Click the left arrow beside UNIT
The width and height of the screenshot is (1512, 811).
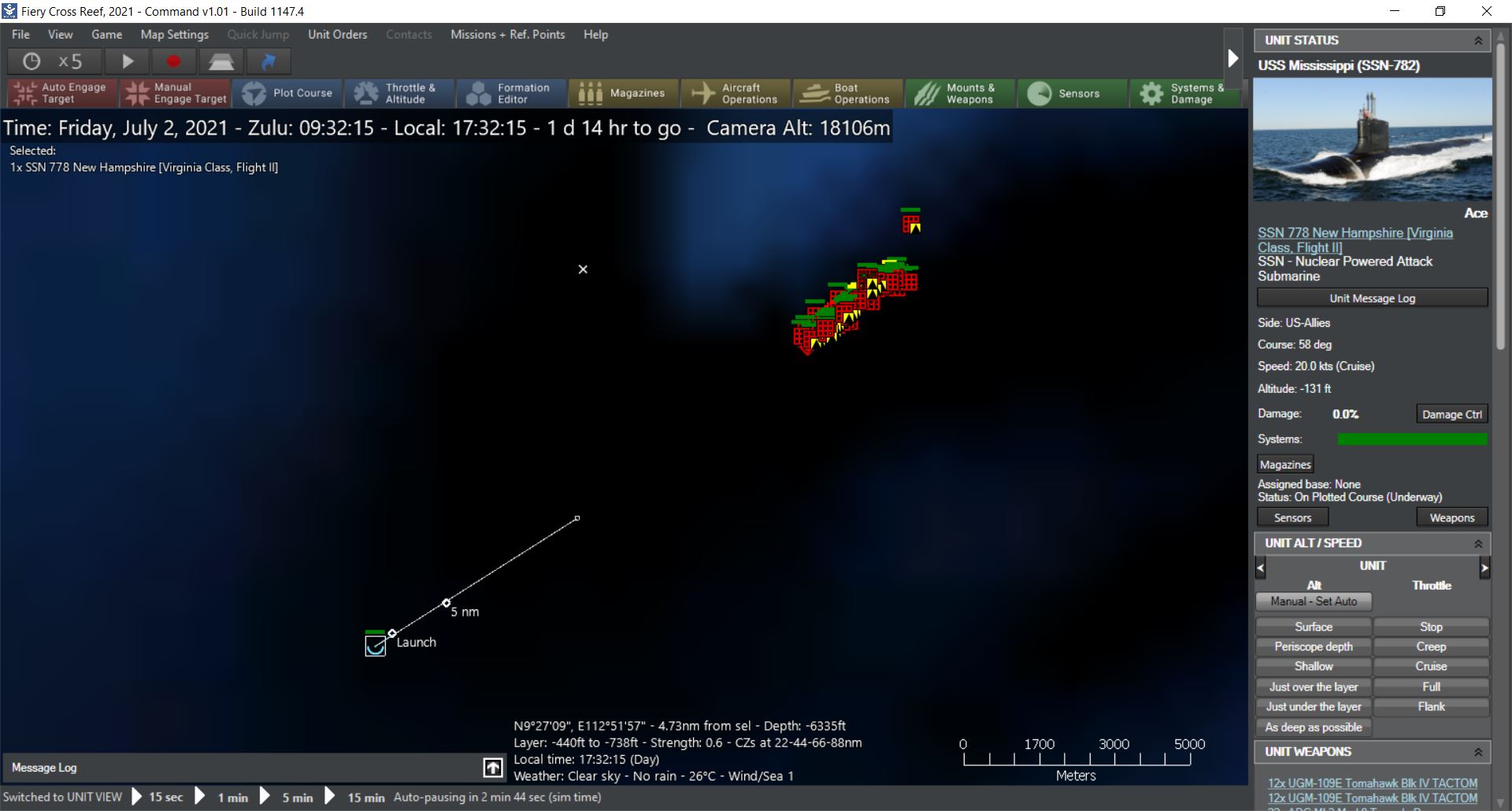[1261, 567]
